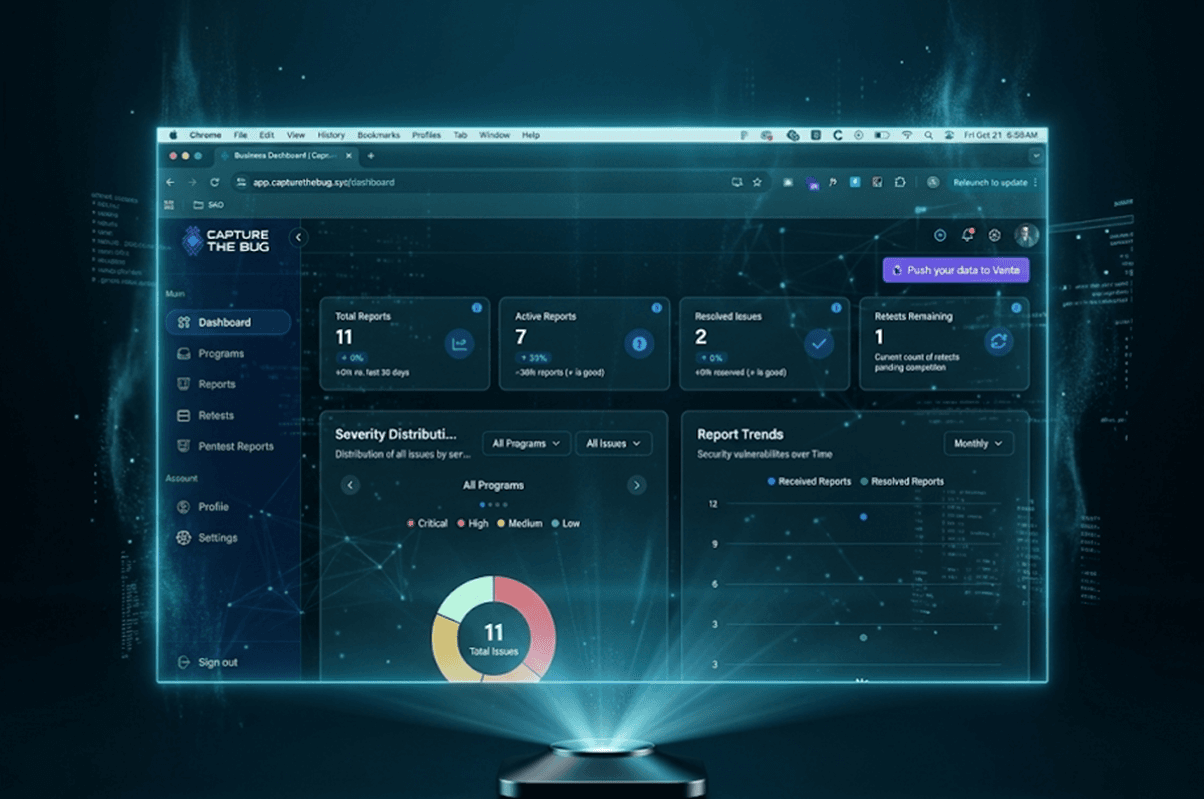
Task: Open Dashboard in the sidebar
Action: click(228, 322)
